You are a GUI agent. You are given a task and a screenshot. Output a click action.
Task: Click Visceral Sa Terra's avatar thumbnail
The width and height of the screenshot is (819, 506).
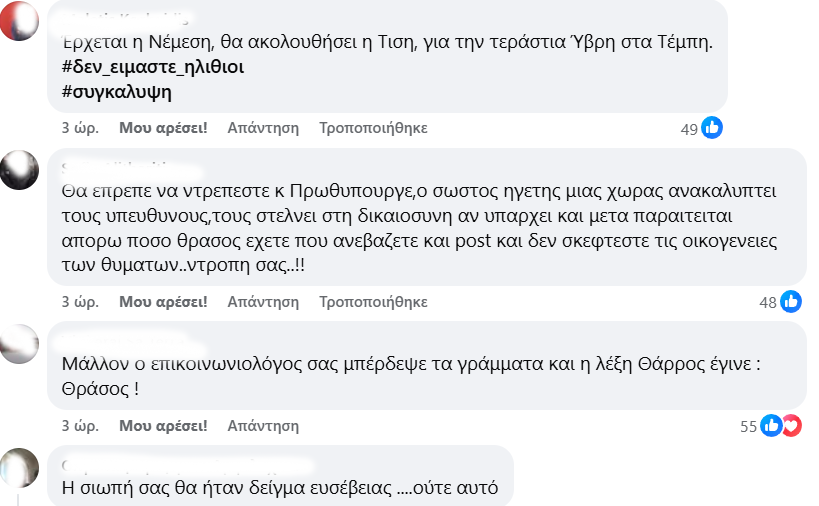click(x=19, y=343)
